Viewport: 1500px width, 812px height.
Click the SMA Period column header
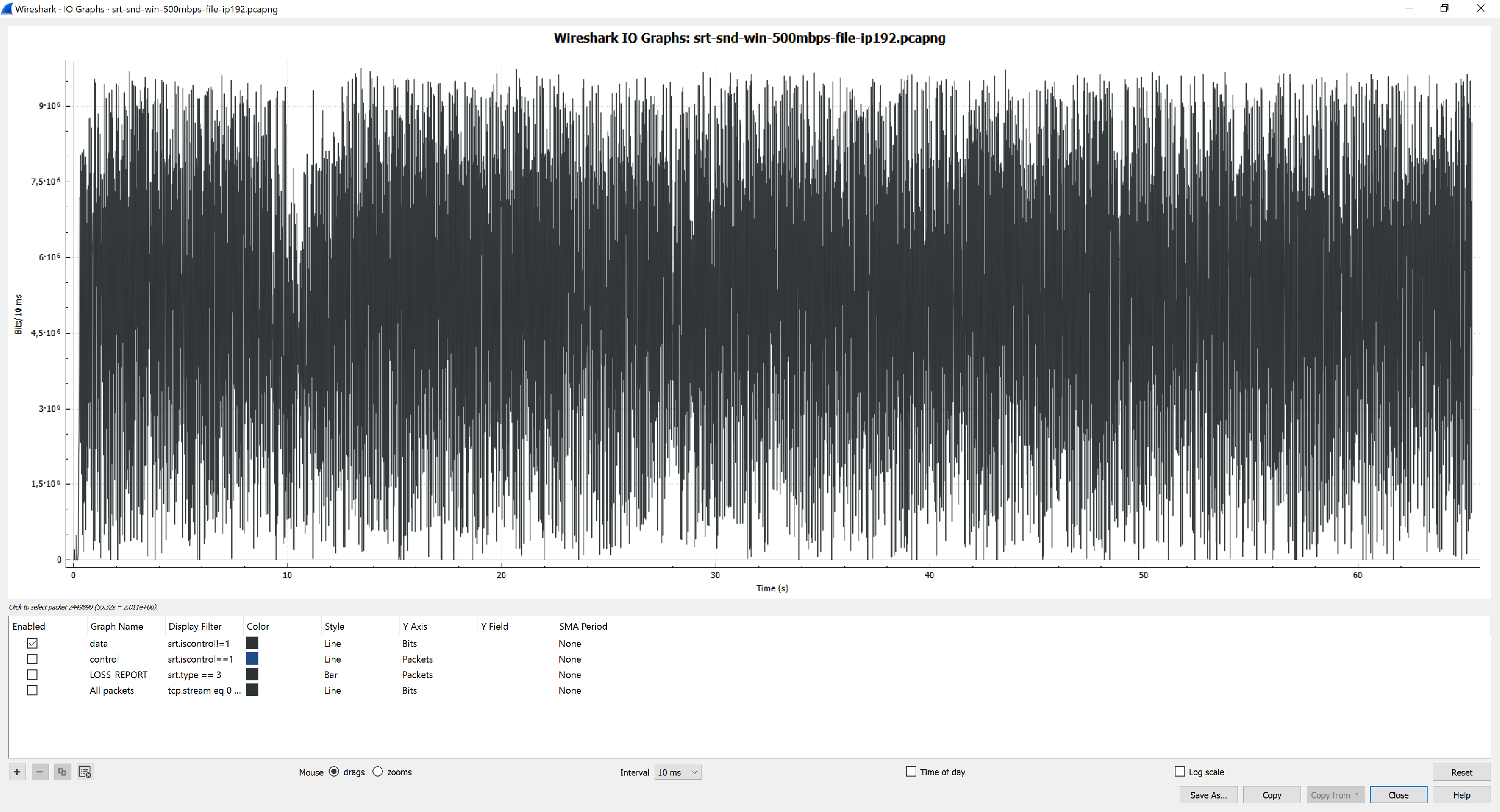(583, 626)
